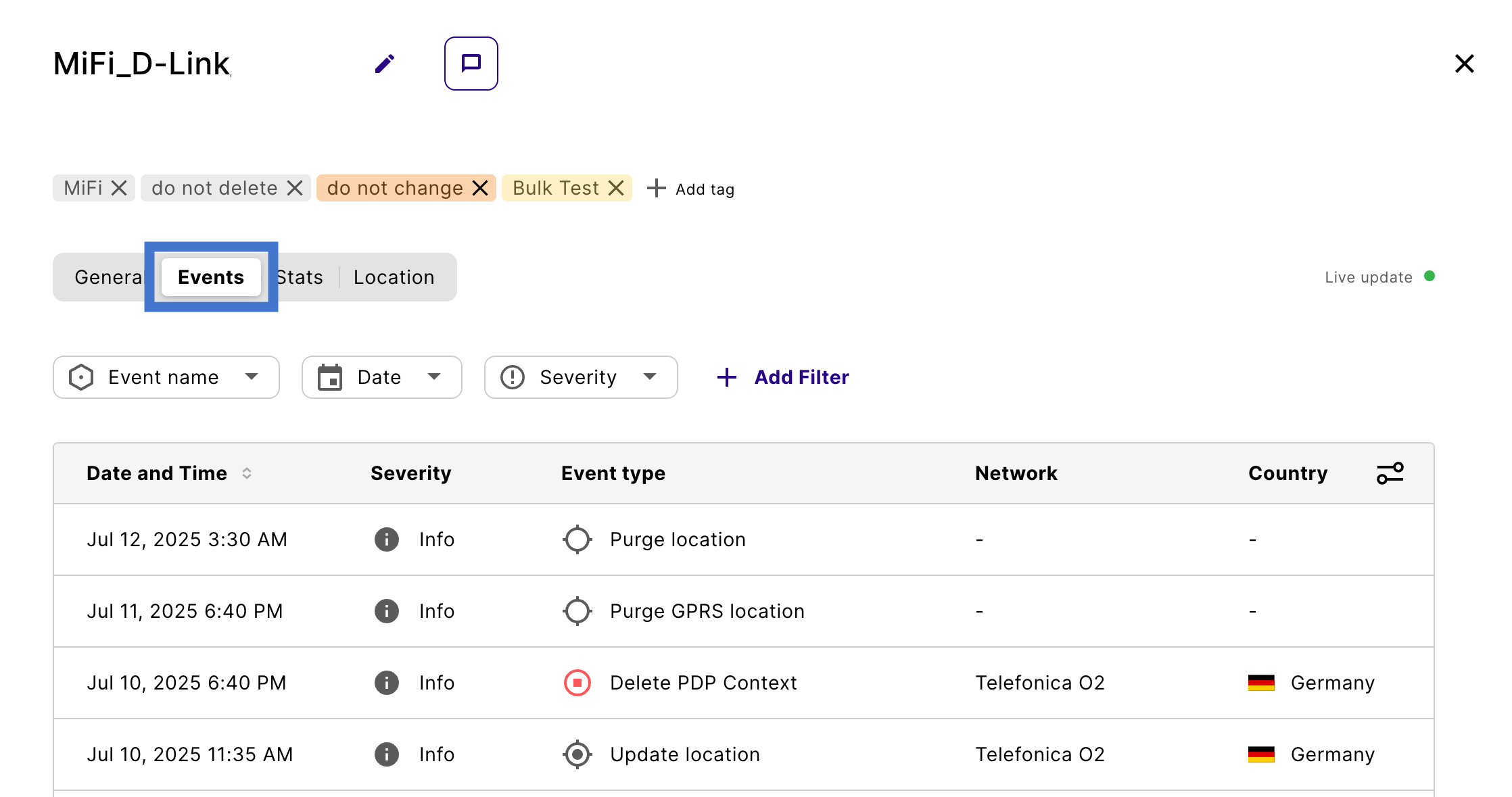1512x797 pixels.
Task: Expand the Event name filter dropdown
Action: tap(166, 377)
